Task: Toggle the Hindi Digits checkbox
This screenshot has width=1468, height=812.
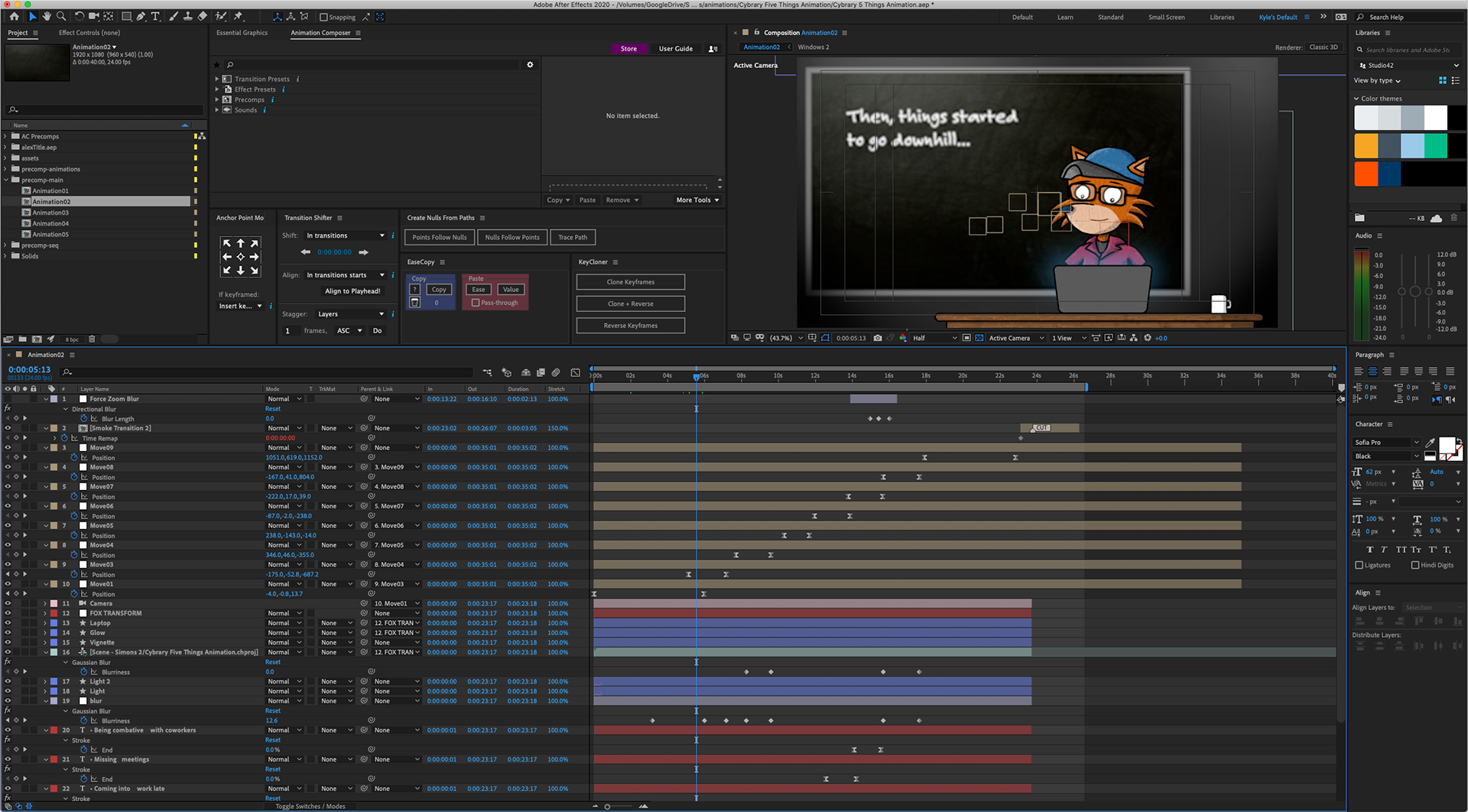Action: (x=1415, y=565)
